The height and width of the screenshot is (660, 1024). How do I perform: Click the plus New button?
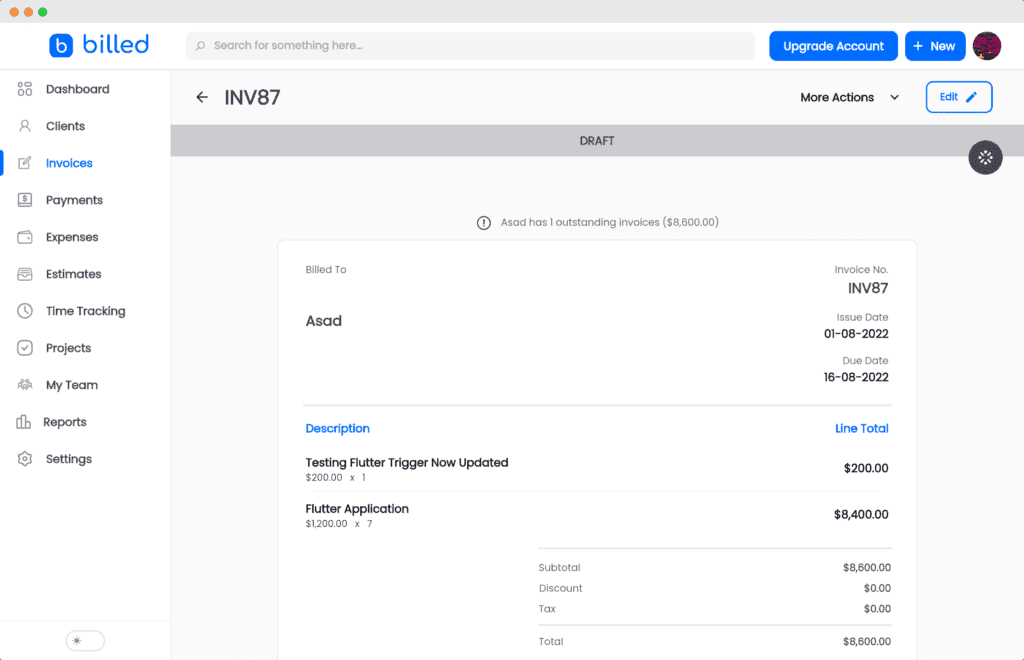point(934,46)
